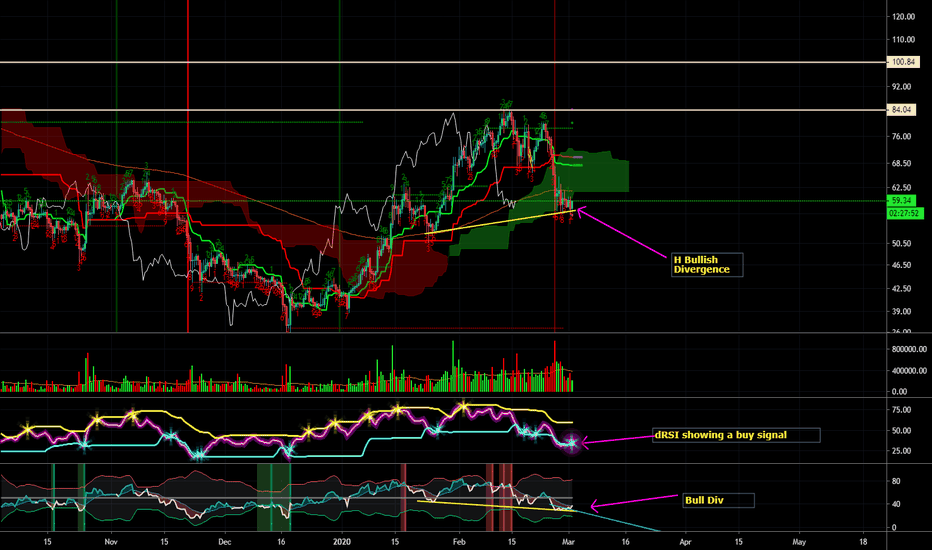Click the 25.00 level on dRSI scale

tap(901, 451)
